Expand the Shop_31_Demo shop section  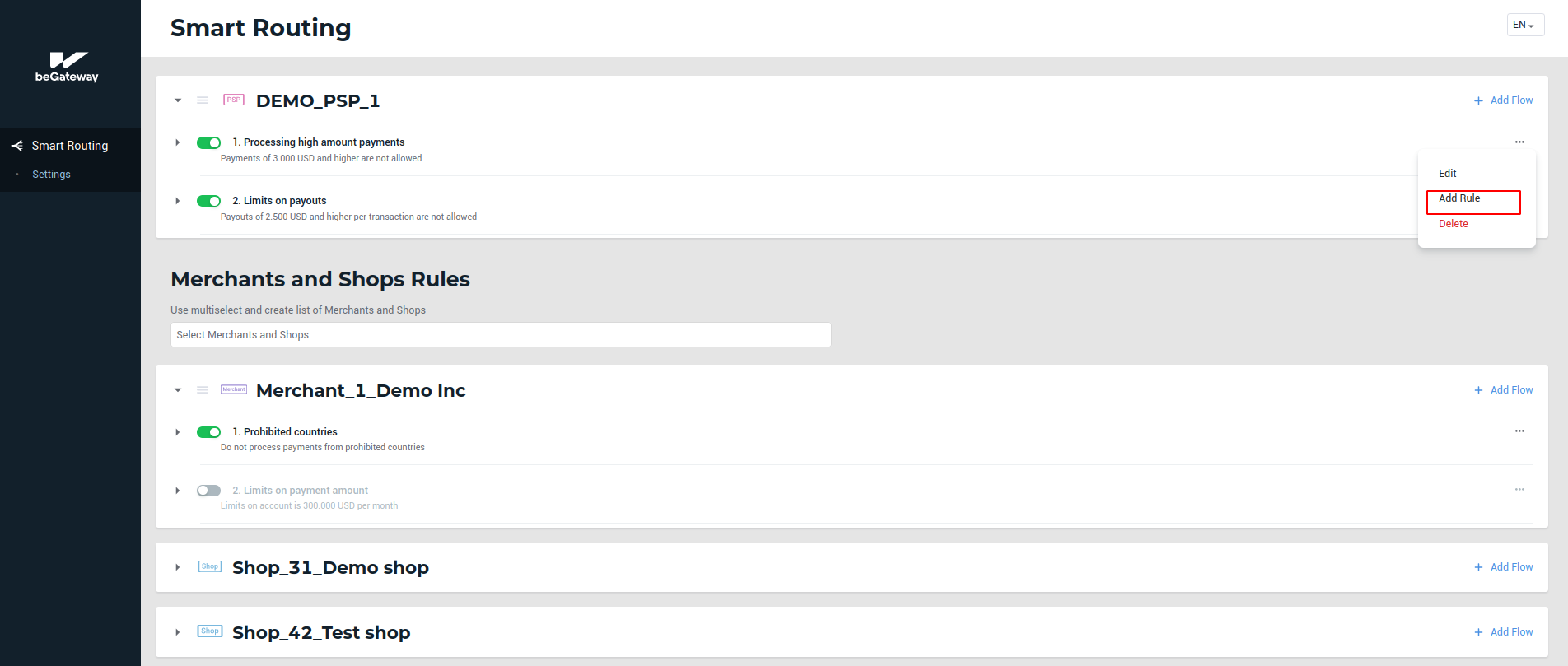tap(178, 567)
